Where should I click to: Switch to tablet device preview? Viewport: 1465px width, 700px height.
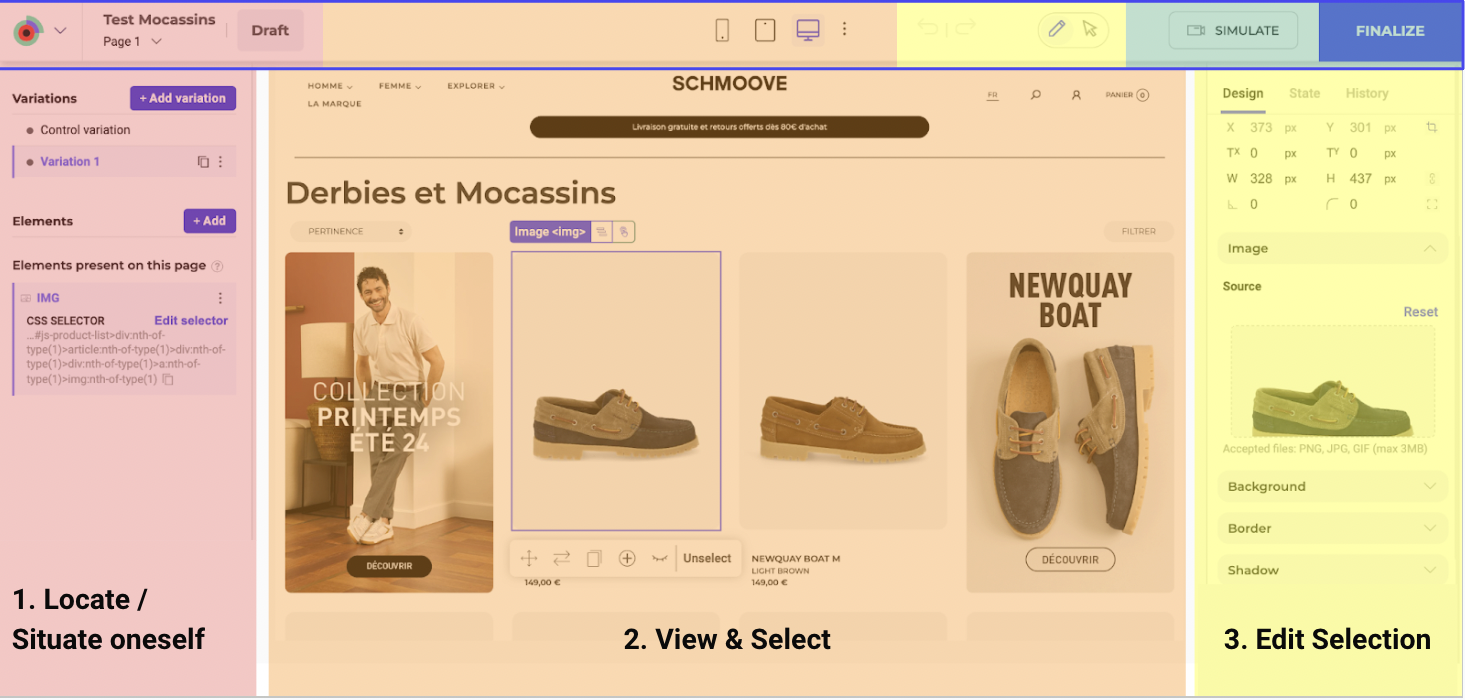765,31
